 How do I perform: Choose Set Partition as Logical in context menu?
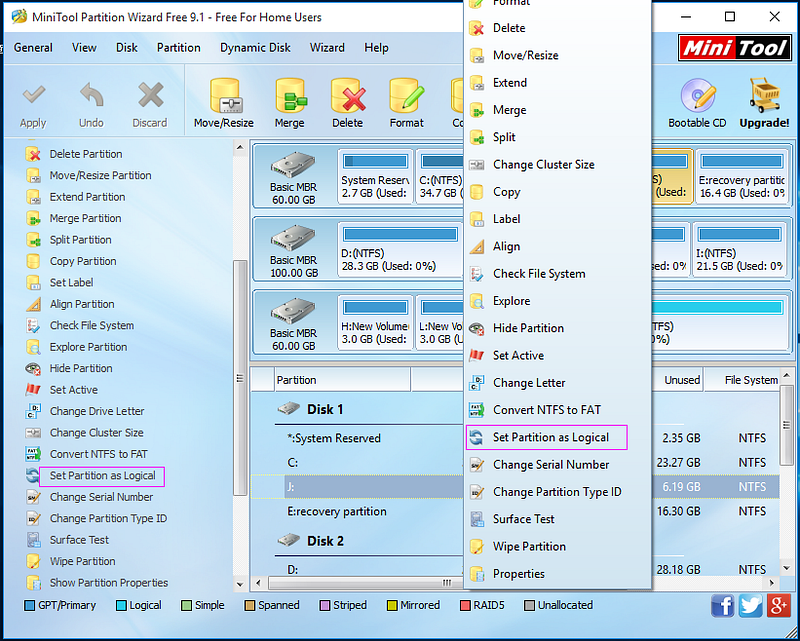click(x=551, y=437)
